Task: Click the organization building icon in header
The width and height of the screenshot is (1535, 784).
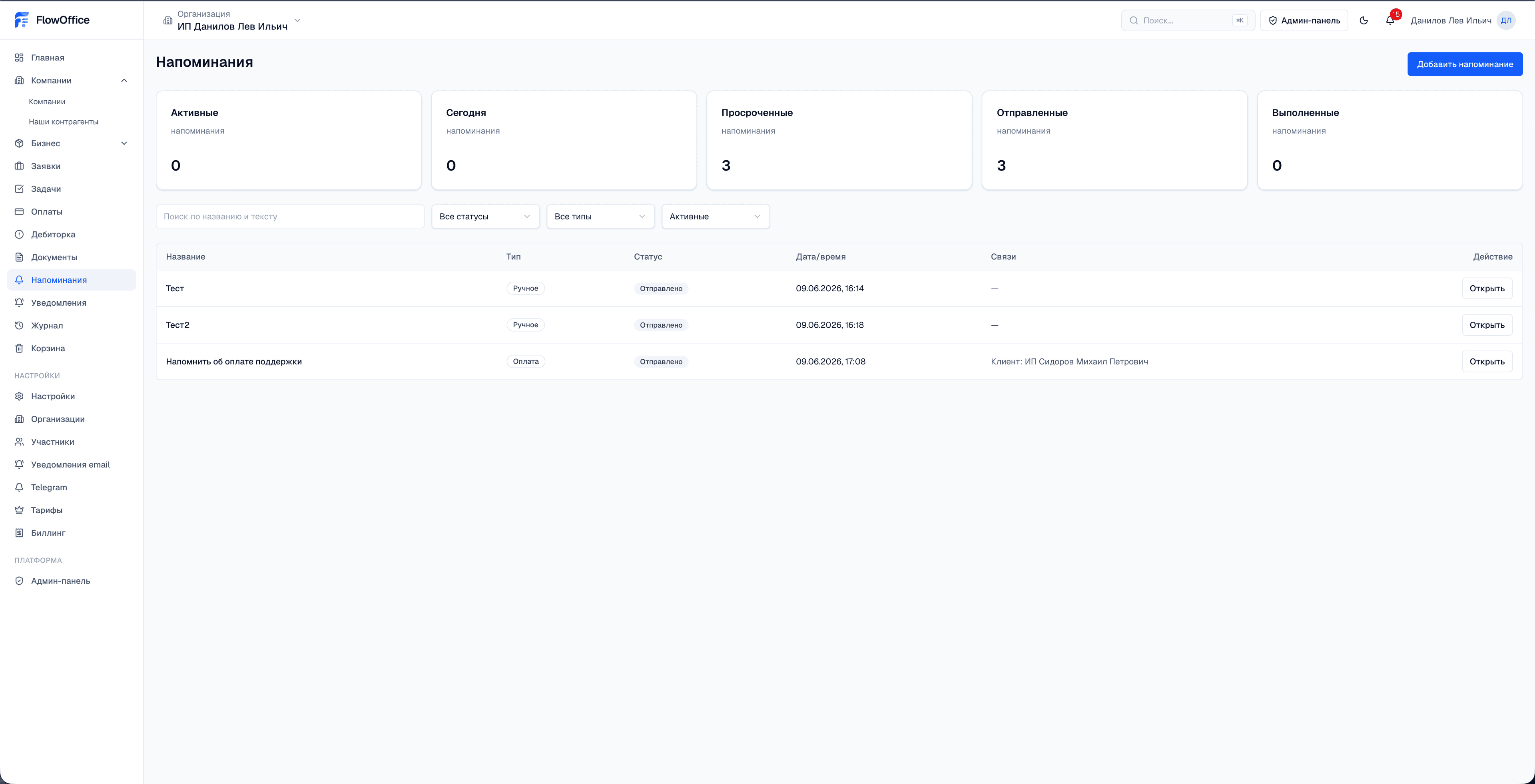Action: click(168, 20)
